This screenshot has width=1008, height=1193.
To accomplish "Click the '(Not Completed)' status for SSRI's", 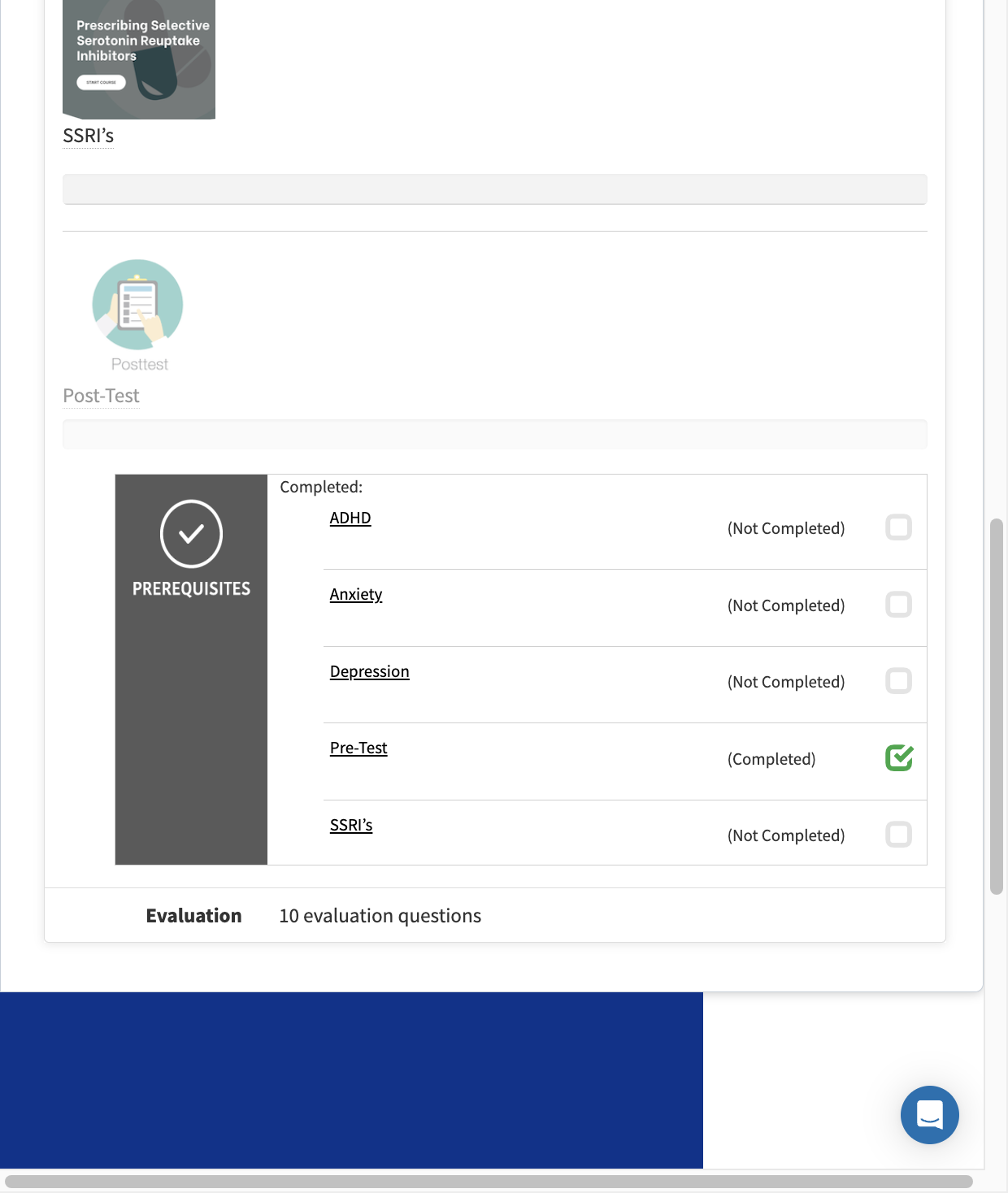I will pyautogui.click(x=786, y=835).
